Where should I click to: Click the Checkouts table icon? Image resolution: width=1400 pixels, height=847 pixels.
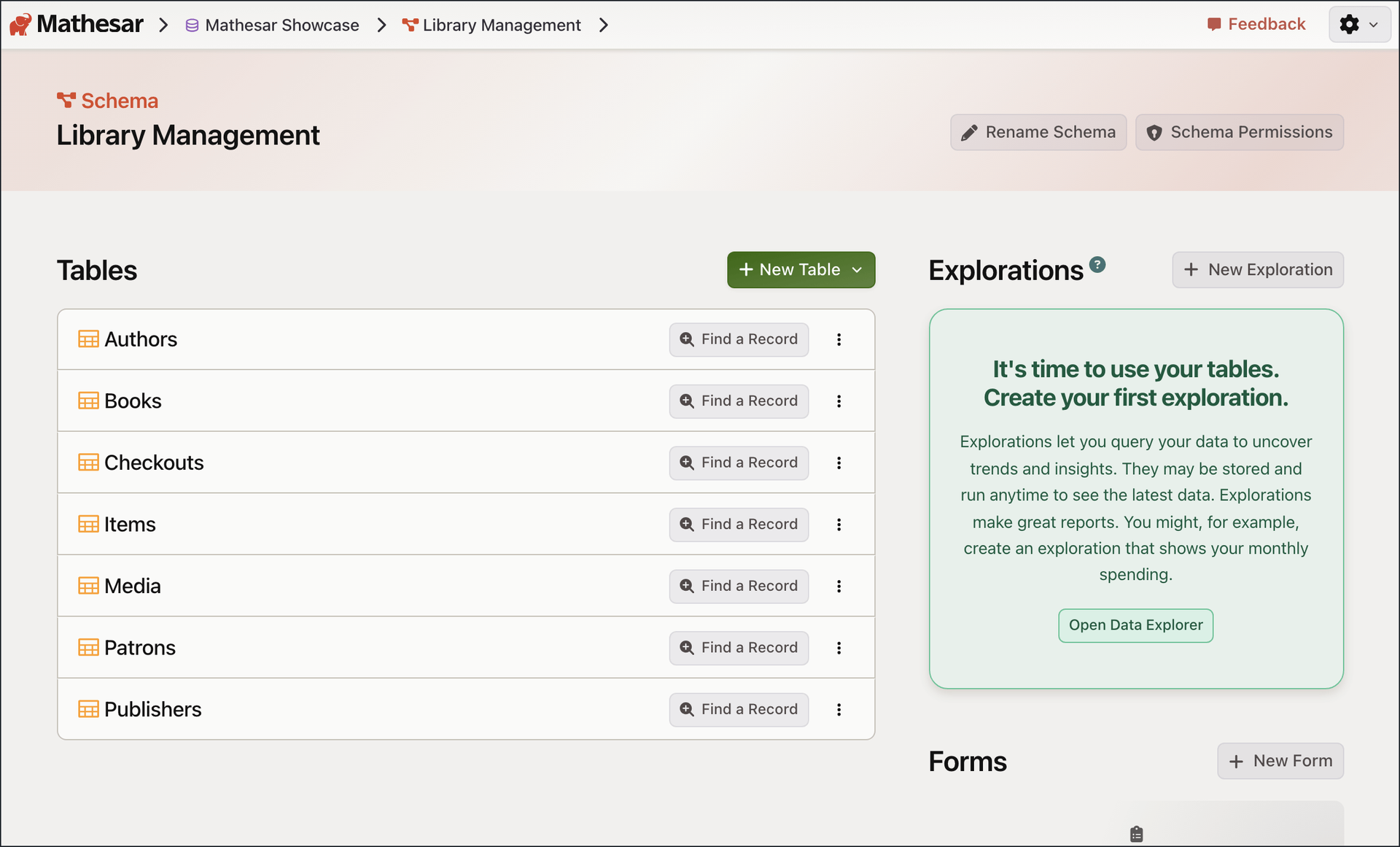[x=88, y=463]
